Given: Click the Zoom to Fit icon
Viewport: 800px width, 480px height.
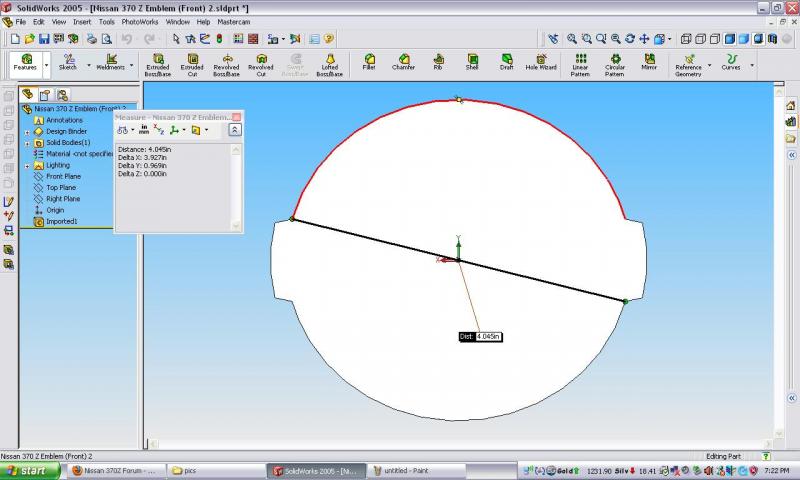Looking at the screenshot, I should coord(571,39).
